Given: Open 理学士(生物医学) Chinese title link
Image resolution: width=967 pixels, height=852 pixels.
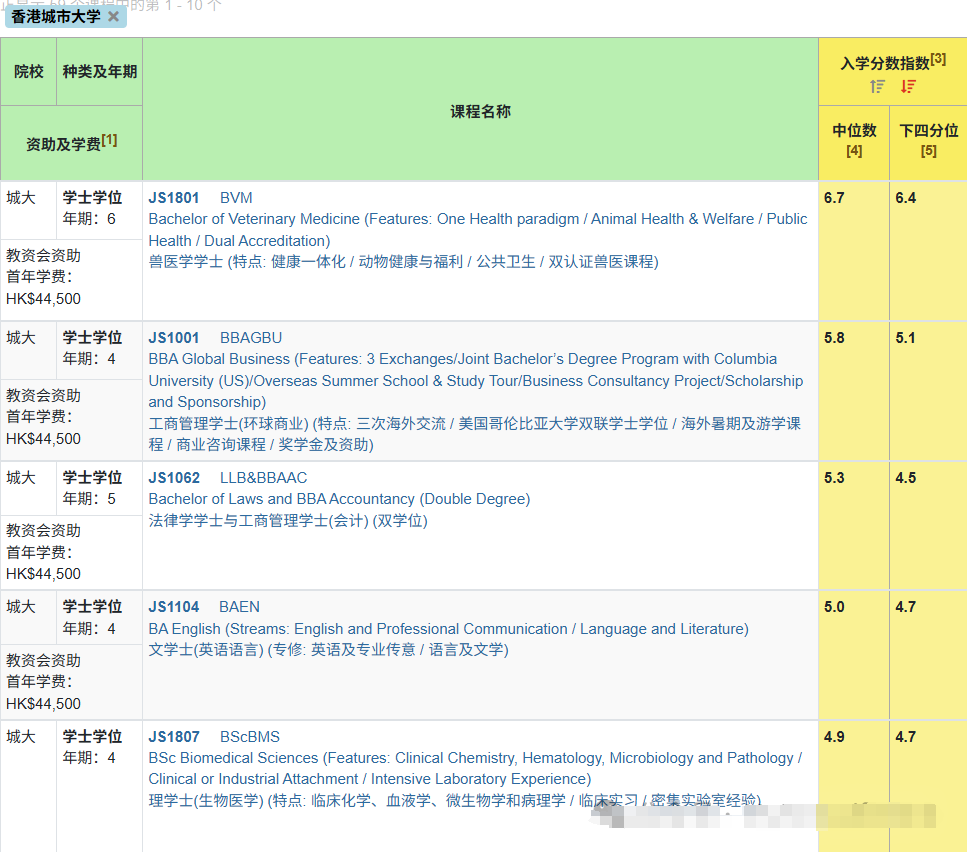Looking at the screenshot, I should coord(455,801).
